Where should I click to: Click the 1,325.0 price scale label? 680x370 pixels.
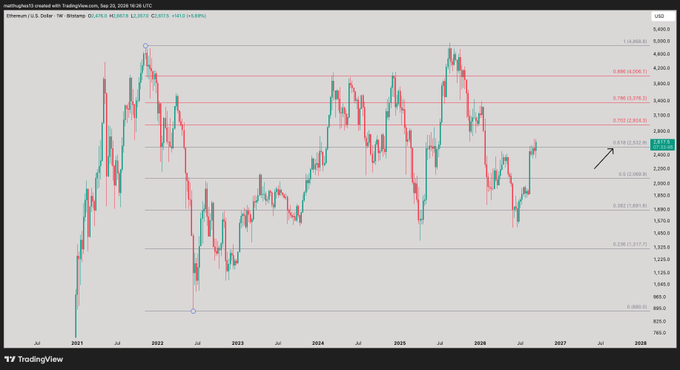(662, 247)
